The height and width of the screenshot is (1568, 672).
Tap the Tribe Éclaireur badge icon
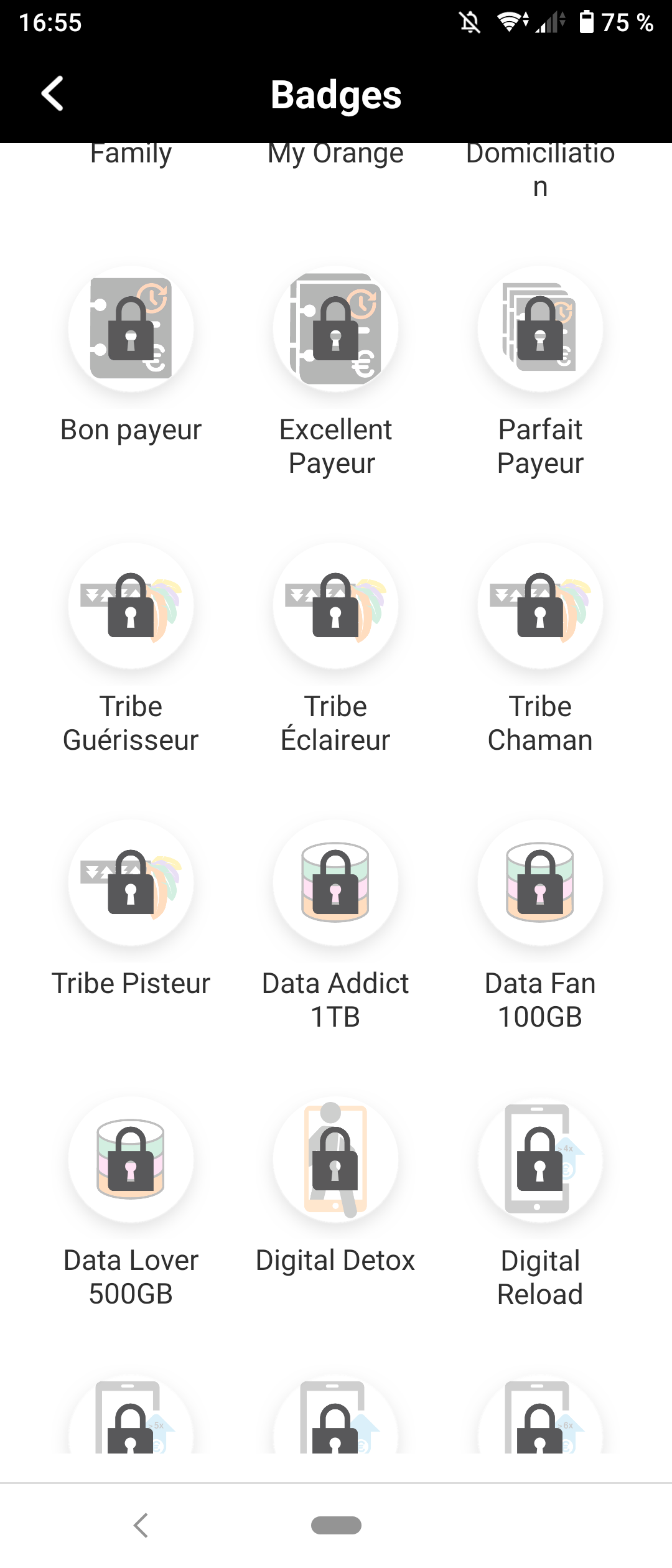(335, 605)
